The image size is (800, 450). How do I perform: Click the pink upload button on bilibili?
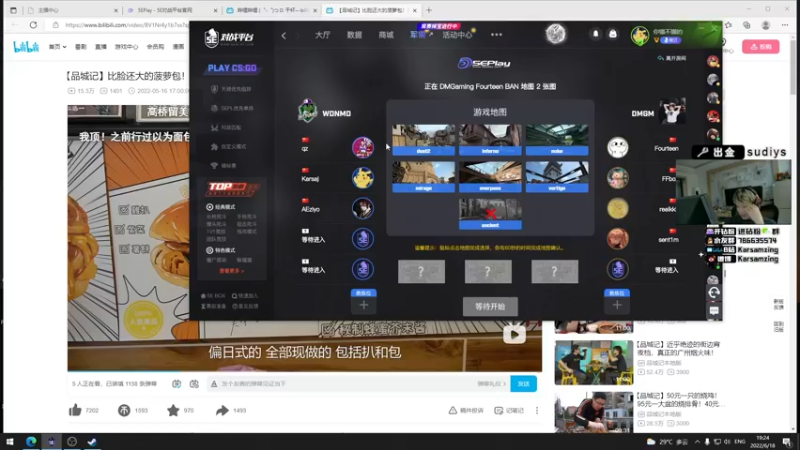coord(760,46)
